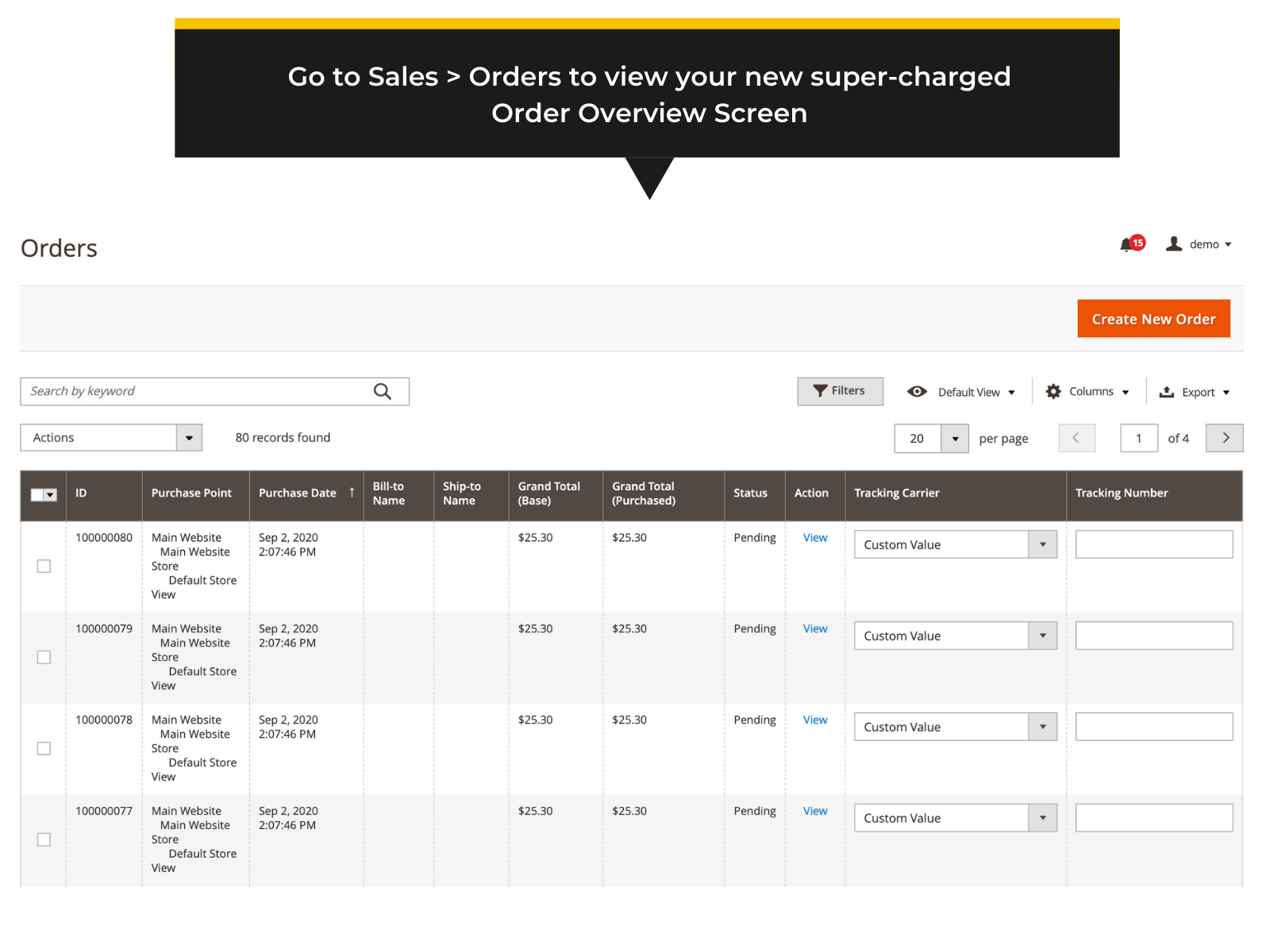Open the per page dropdown showing 20

(955, 438)
